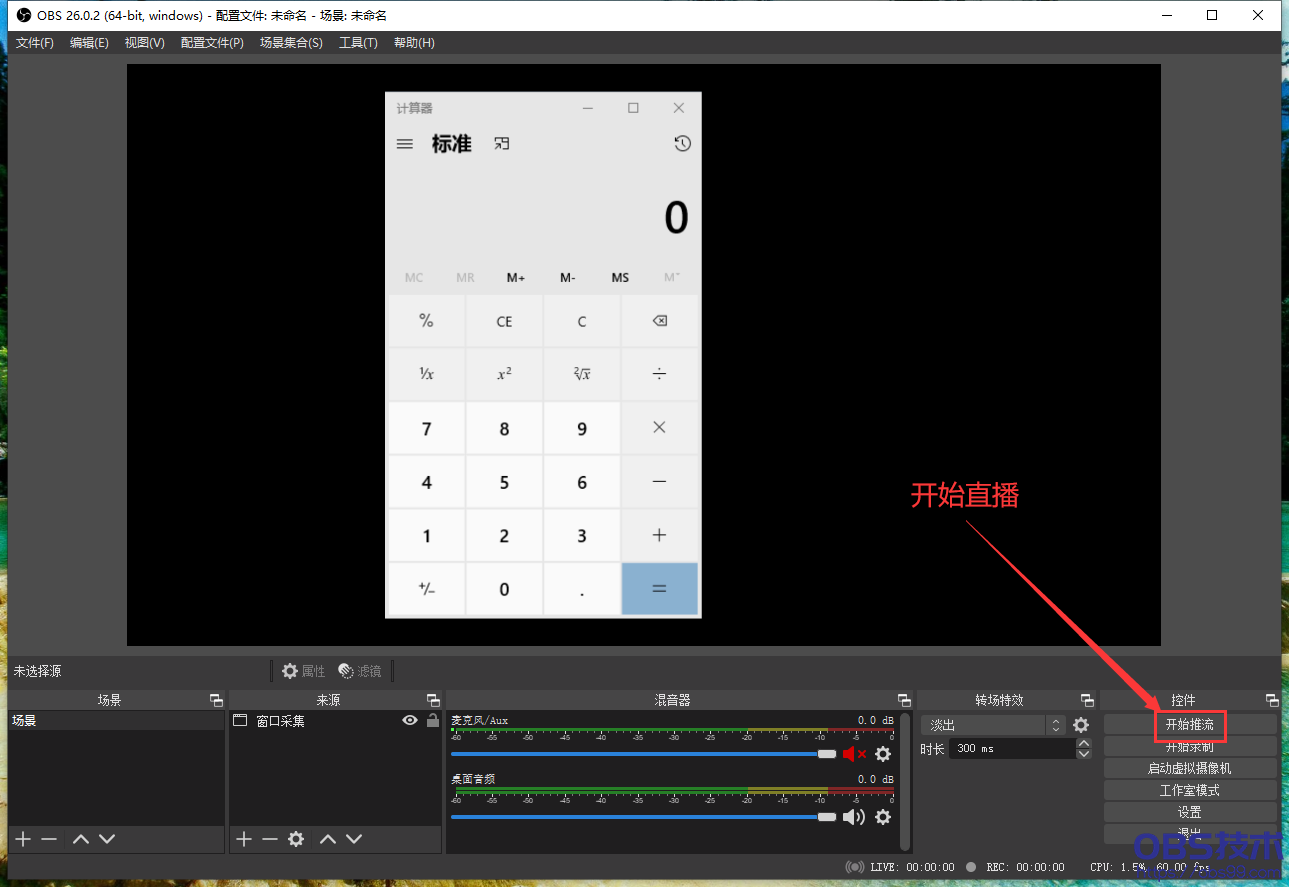Move source down arrow

coord(353,839)
